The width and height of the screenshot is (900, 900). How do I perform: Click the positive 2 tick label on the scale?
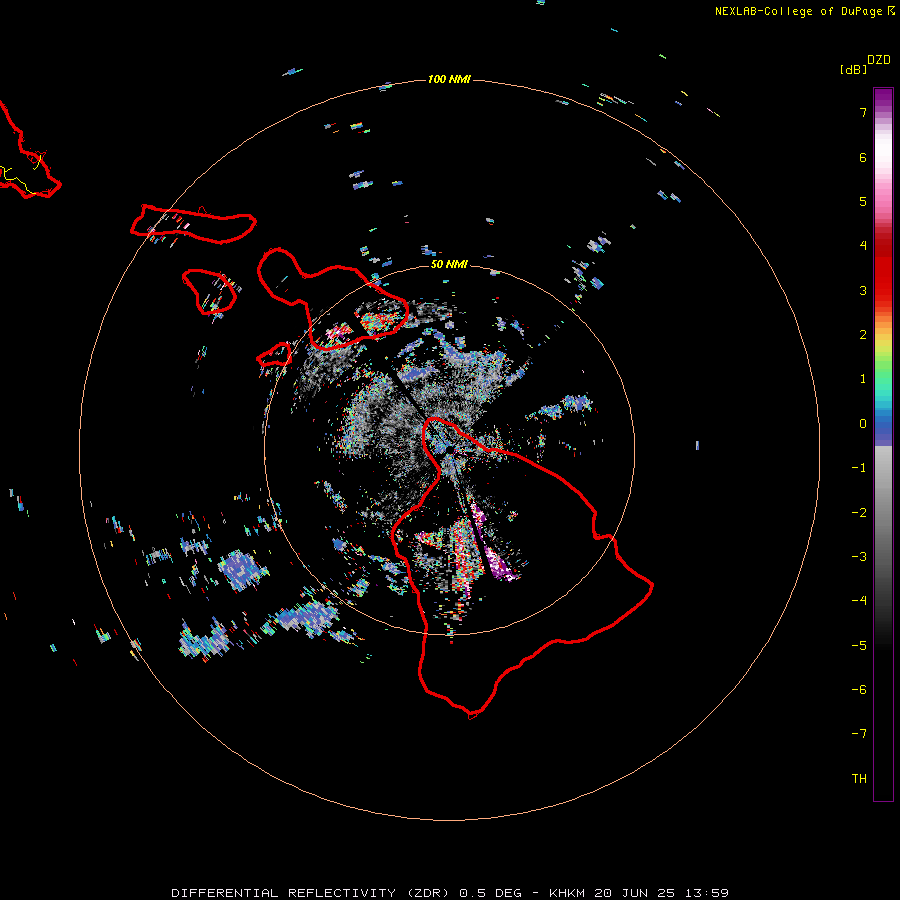pyautogui.click(x=863, y=335)
